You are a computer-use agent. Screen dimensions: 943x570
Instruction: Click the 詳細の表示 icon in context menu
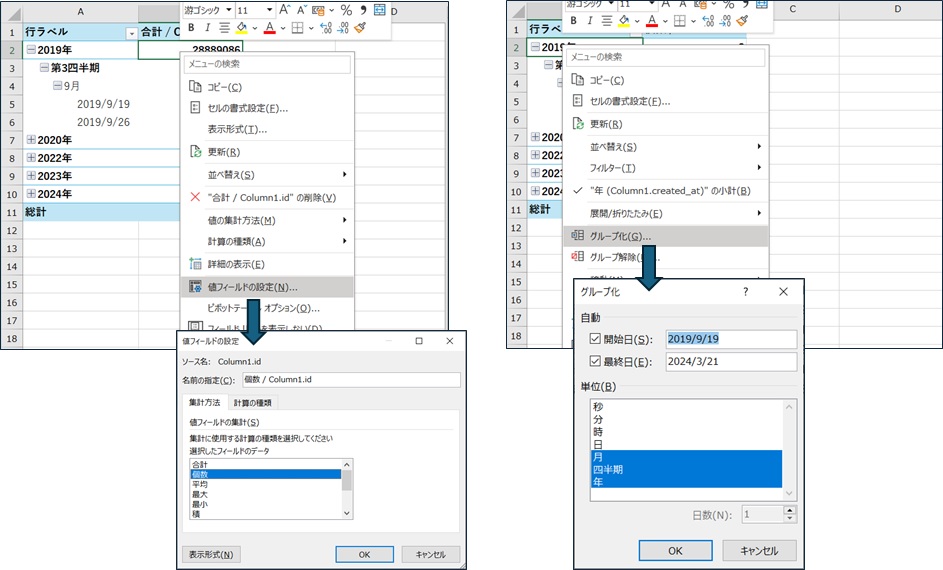(x=196, y=264)
